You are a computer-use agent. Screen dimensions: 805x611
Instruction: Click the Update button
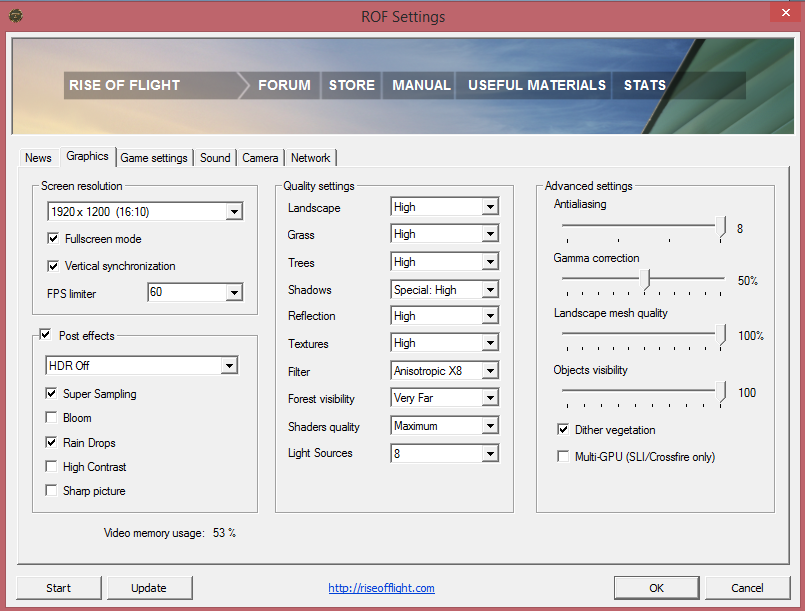click(149, 588)
